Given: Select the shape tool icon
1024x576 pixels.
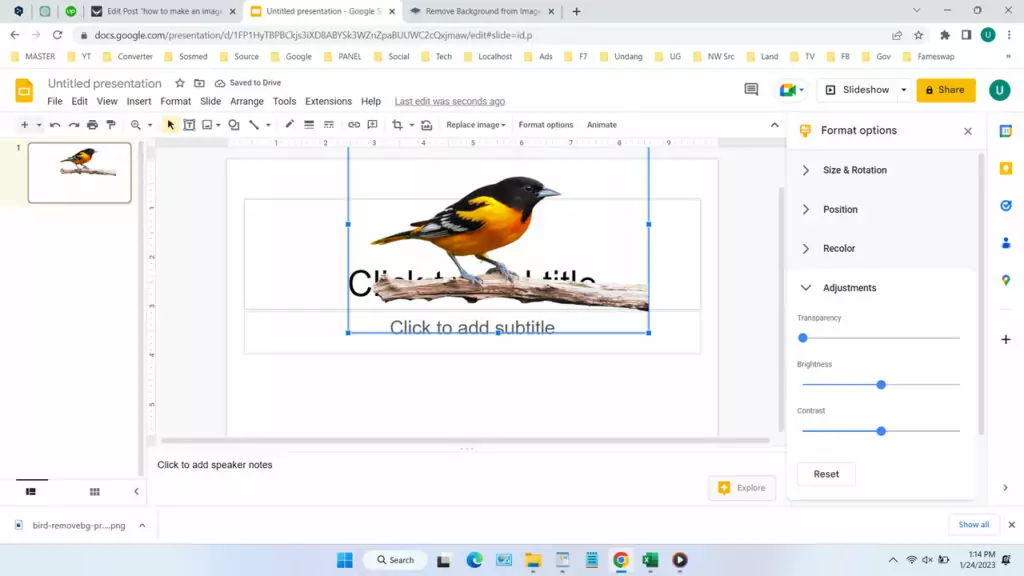Looking at the screenshot, I should (234, 125).
